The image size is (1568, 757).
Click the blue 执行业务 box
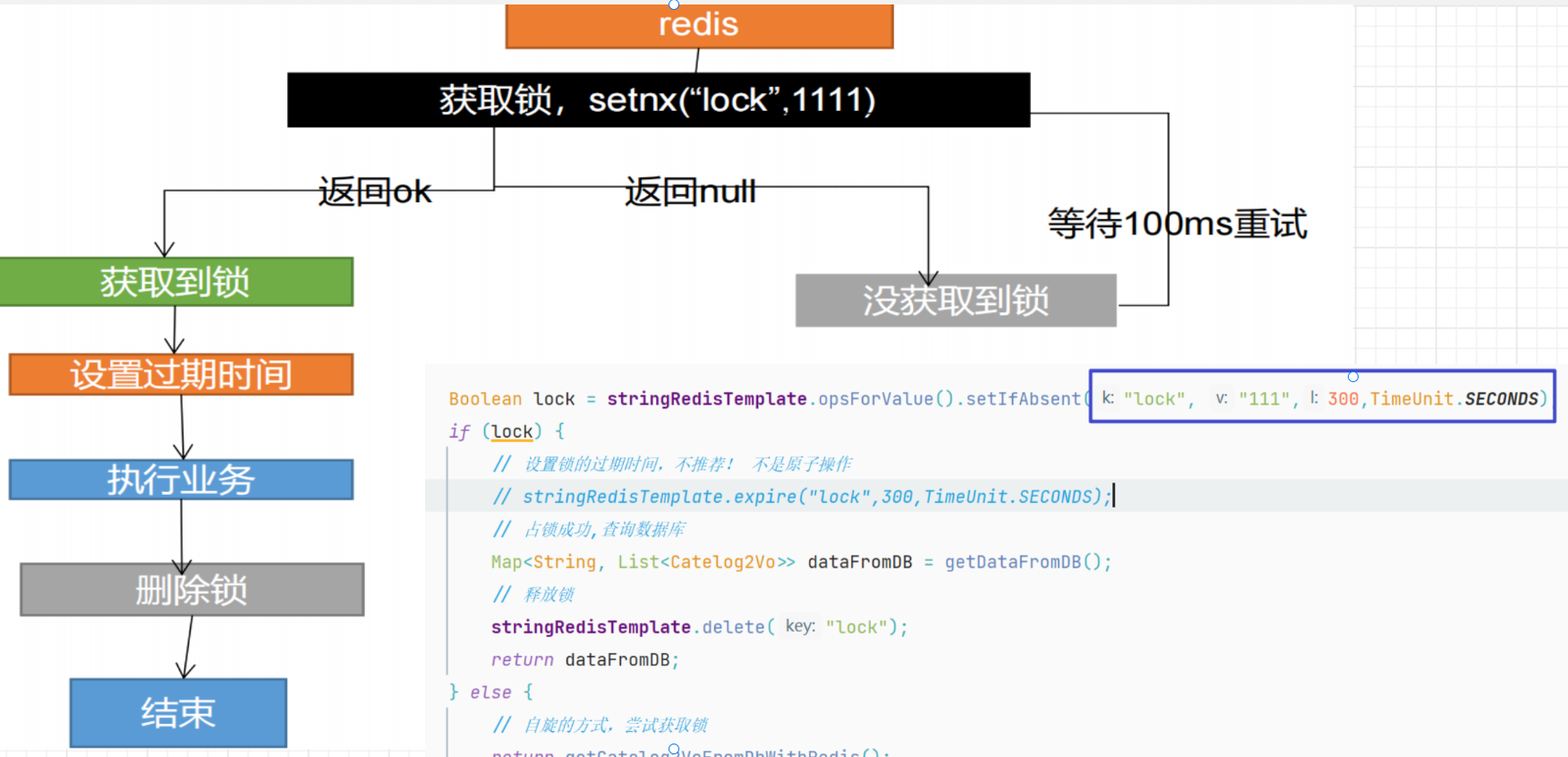(x=181, y=480)
